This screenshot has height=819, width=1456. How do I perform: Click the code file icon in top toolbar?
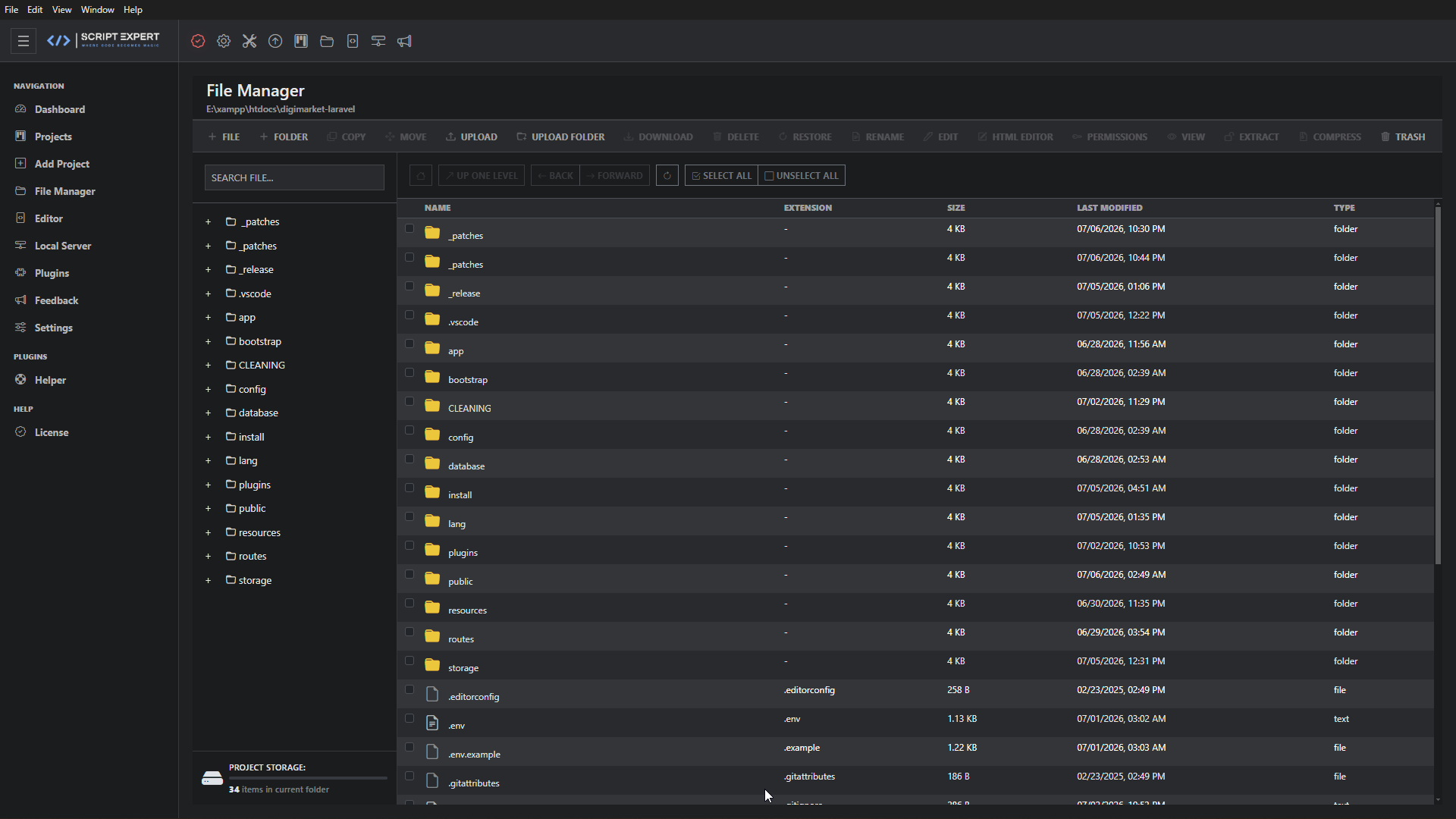coord(353,41)
